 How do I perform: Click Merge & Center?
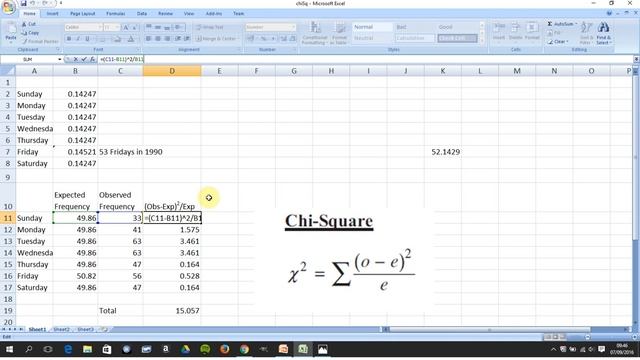click(x=216, y=39)
